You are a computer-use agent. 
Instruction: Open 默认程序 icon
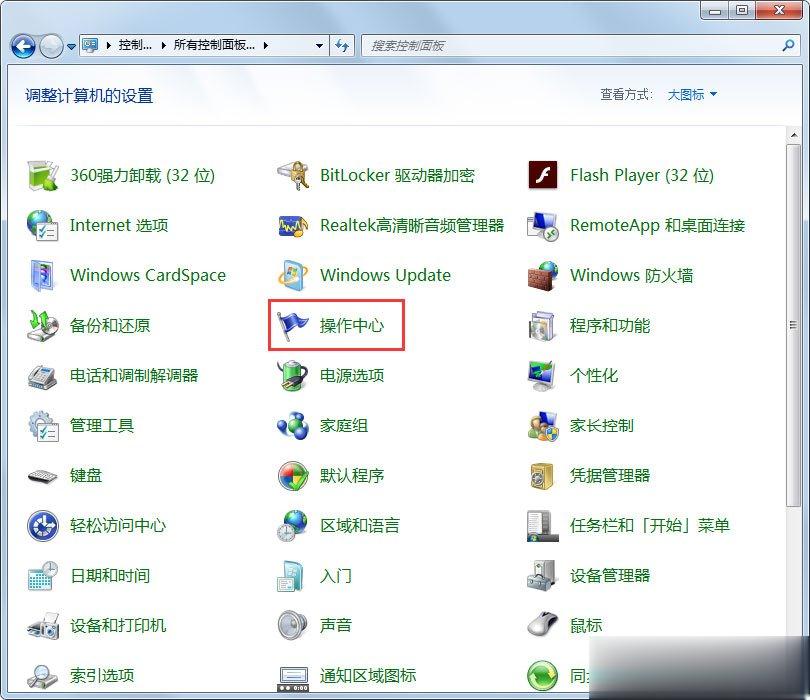coord(293,475)
